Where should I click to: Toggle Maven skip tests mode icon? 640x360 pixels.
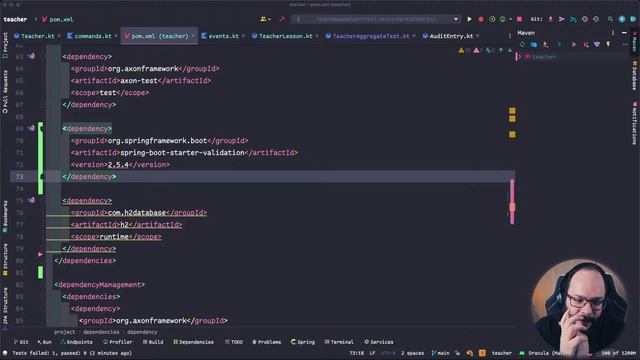[608, 44]
